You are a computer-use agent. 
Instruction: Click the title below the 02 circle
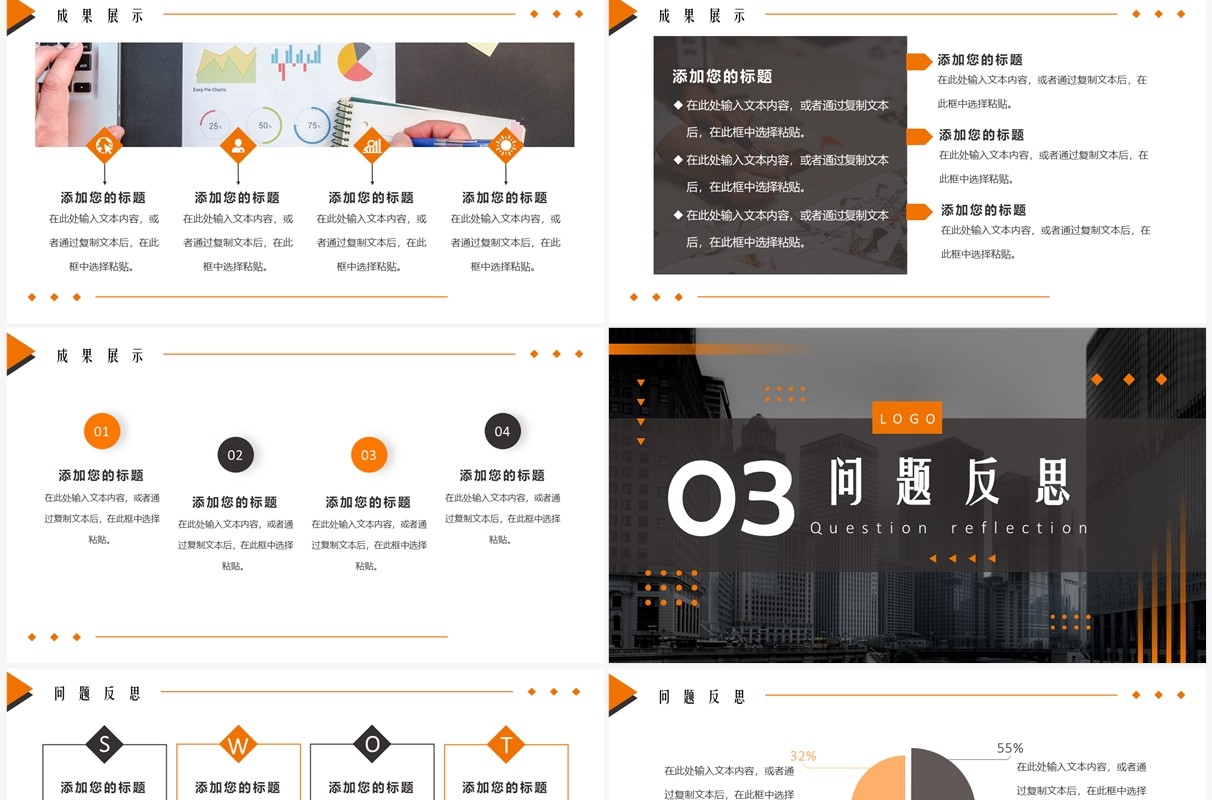[235, 502]
